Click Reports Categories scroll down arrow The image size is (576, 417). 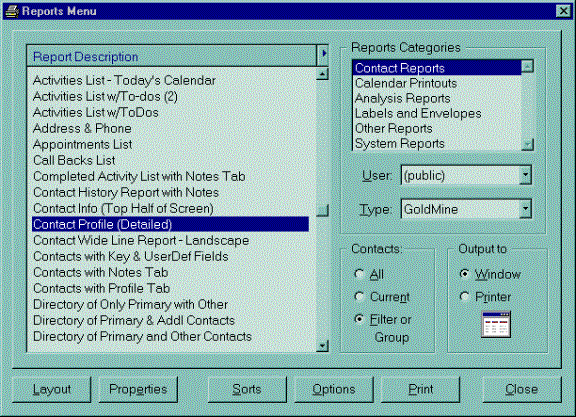click(528, 144)
